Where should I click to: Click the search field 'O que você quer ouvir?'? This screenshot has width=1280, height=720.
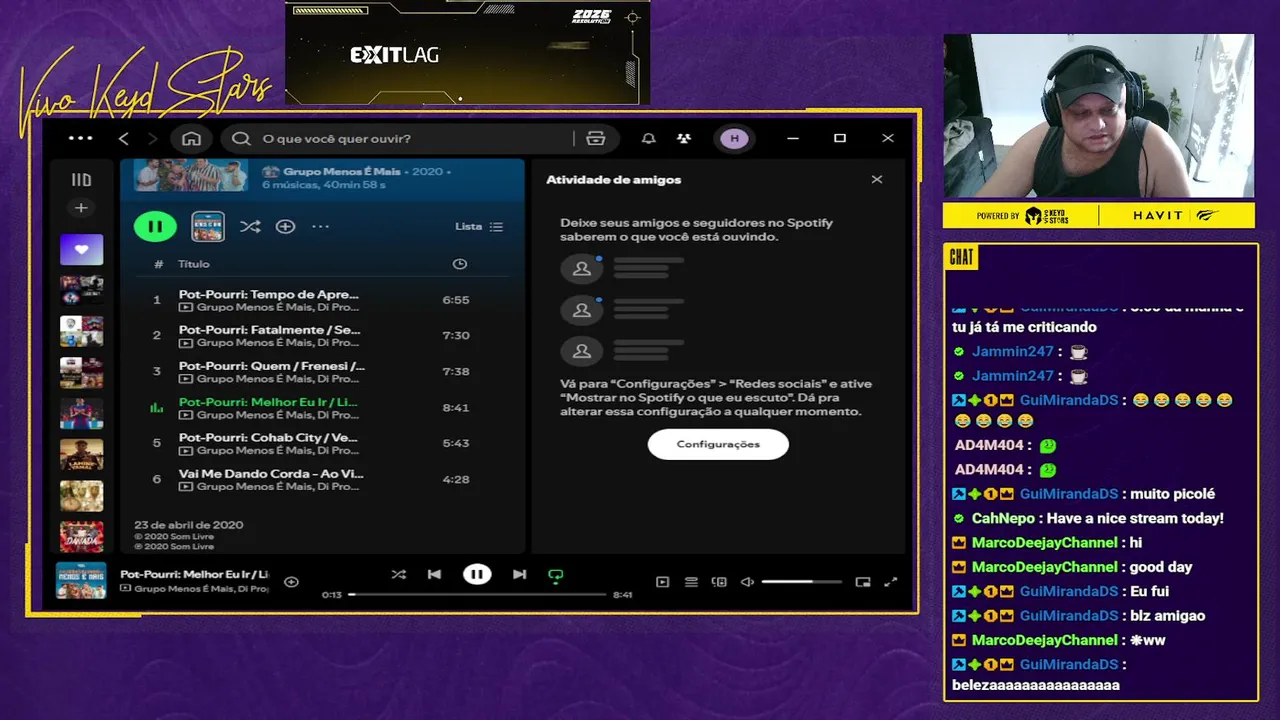[400, 138]
